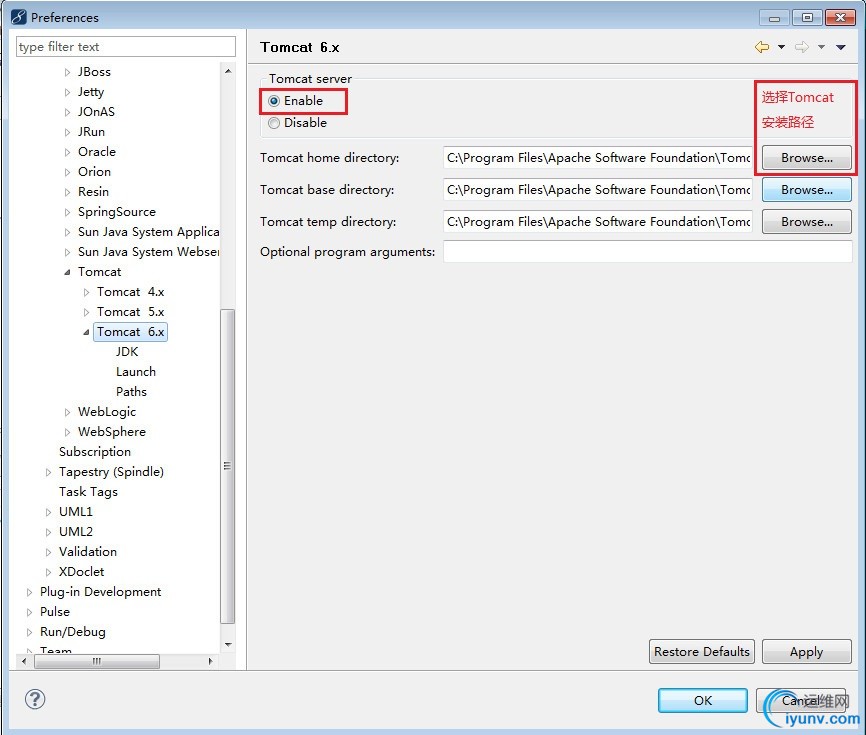
Task: Select the Run/Debug tree item
Action: [x=72, y=632]
